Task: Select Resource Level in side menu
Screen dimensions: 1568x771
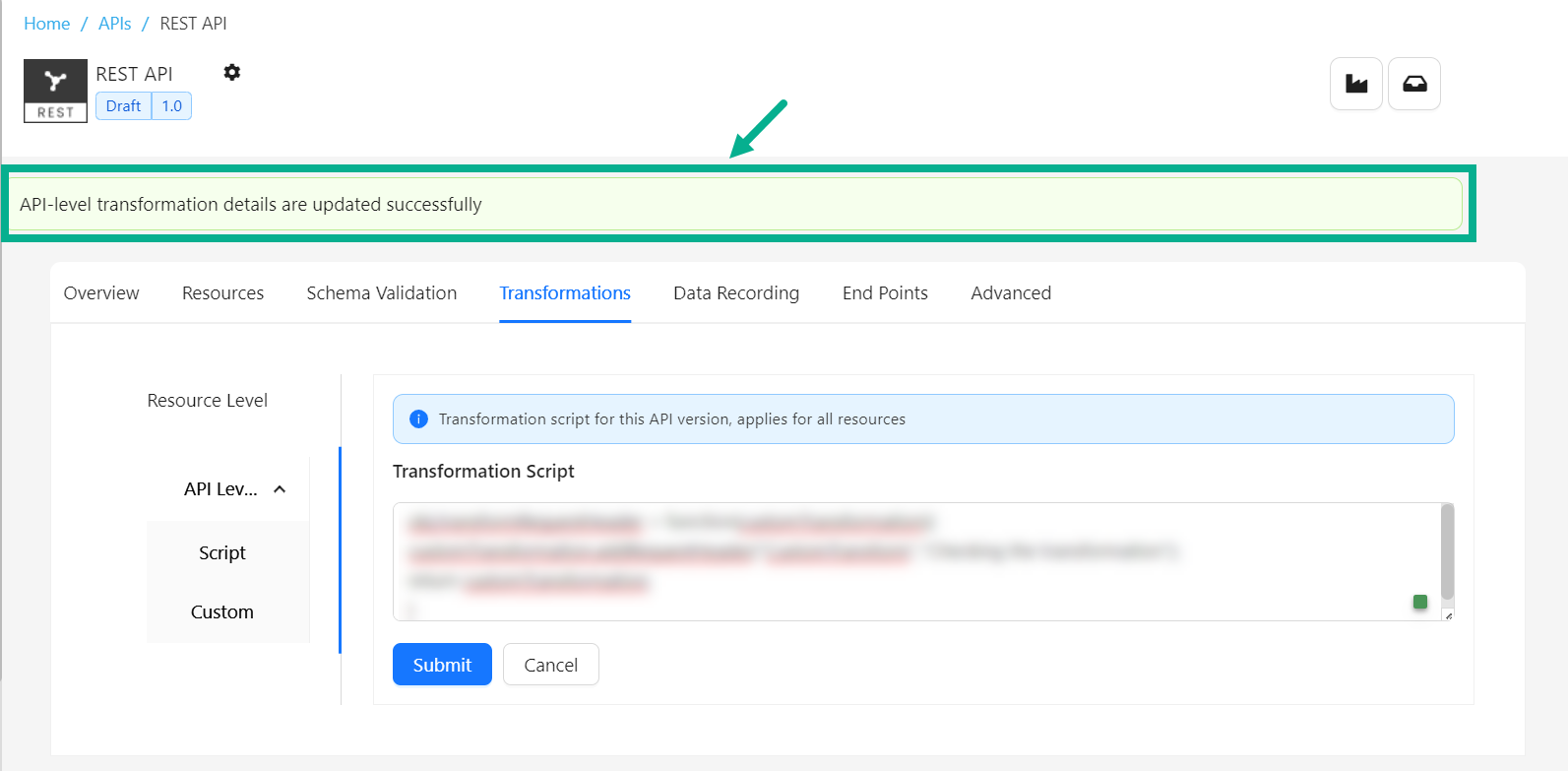Action: pos(207,401)
